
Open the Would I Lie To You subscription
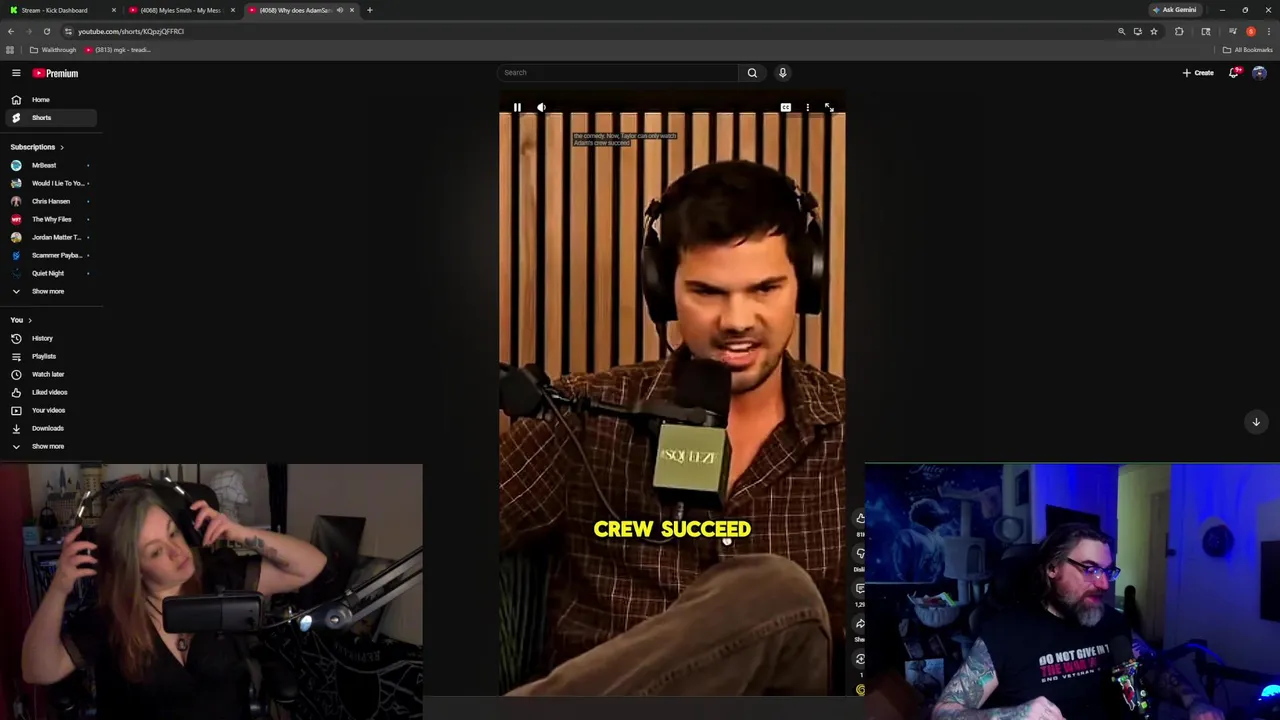click(x=49, y=183)
